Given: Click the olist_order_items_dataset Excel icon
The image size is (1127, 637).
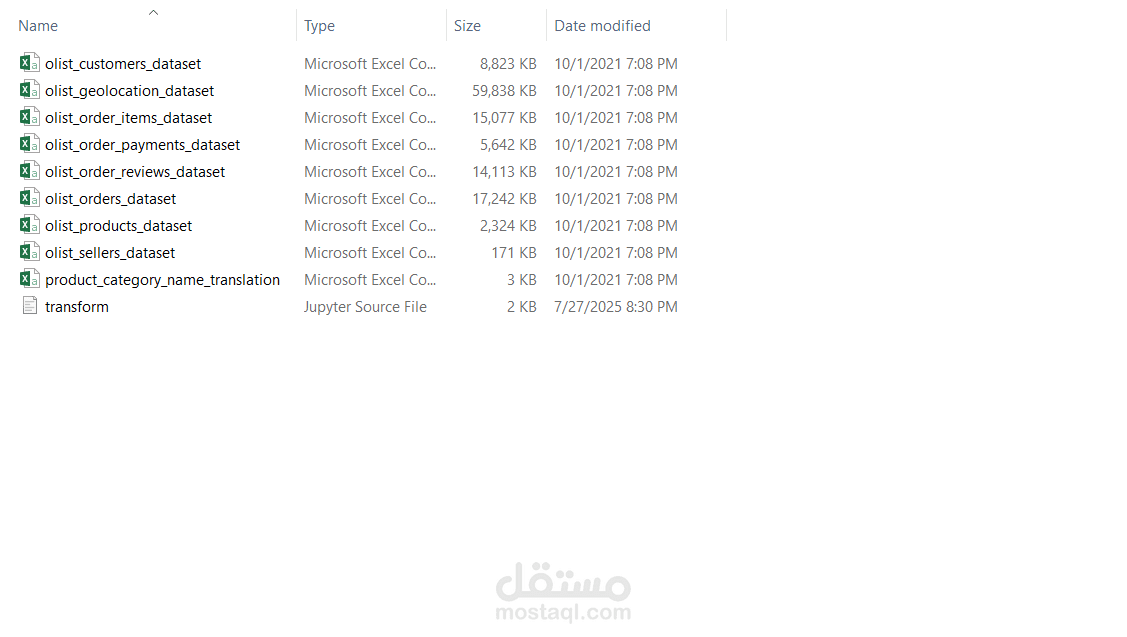Looking at the screenshot, I should [29, 117].
